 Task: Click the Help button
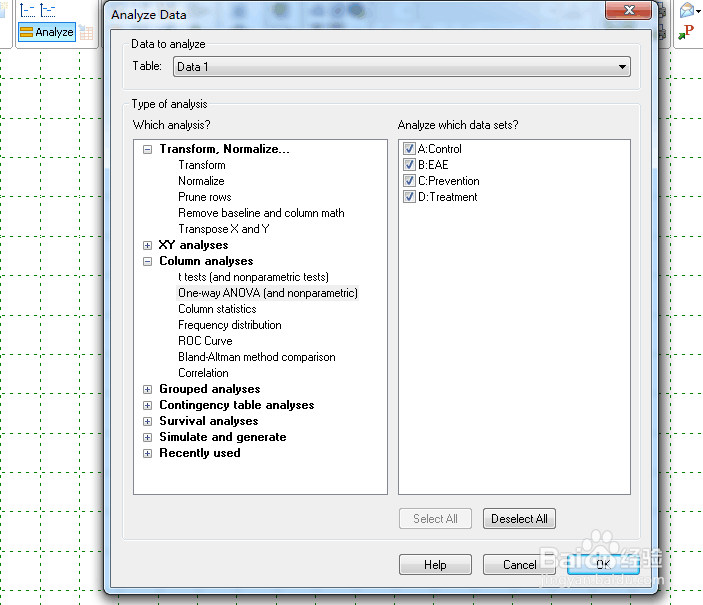[435, 565]
